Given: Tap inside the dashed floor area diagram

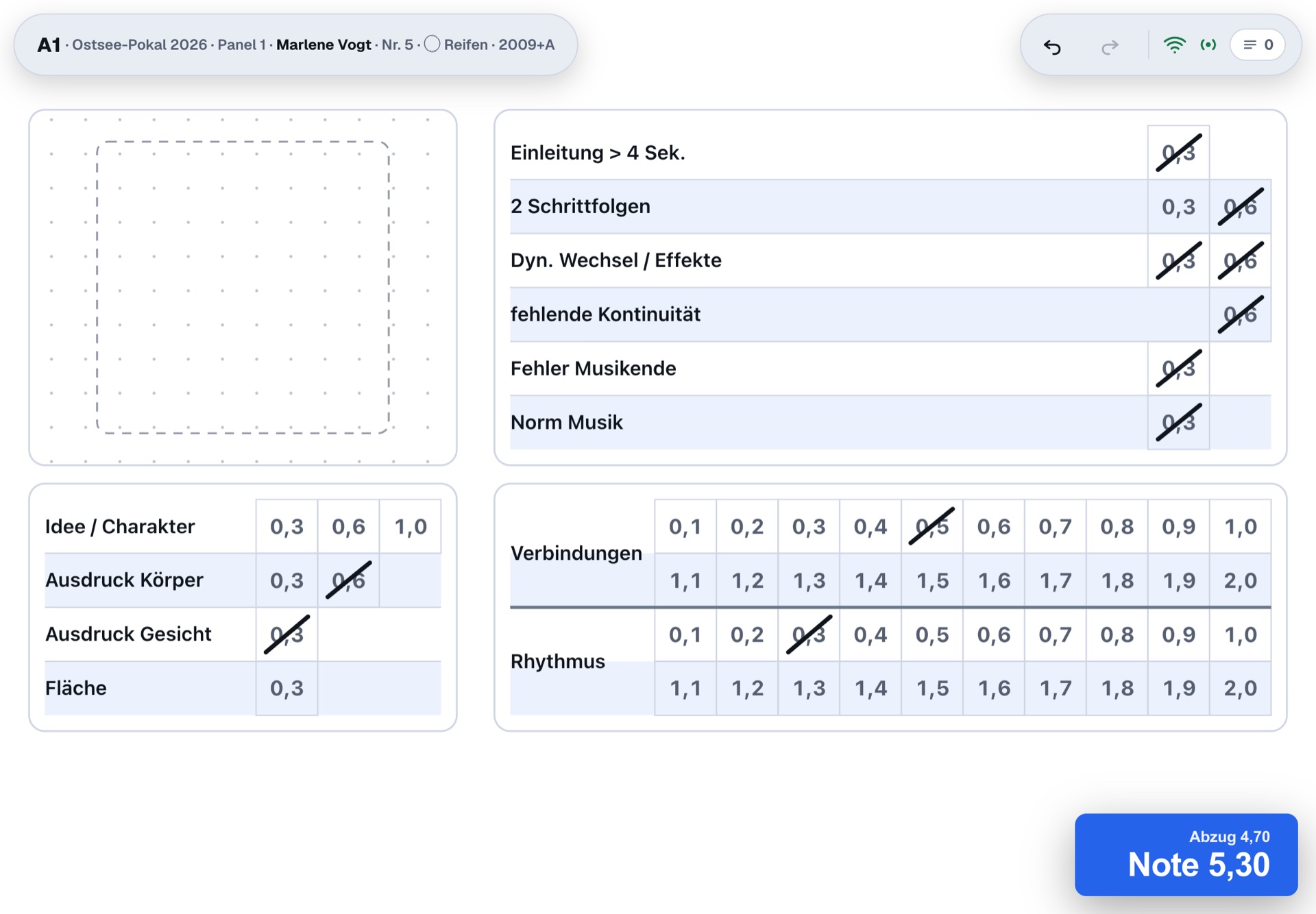Looking at the screenshot, I should click(x=243, y=287).
